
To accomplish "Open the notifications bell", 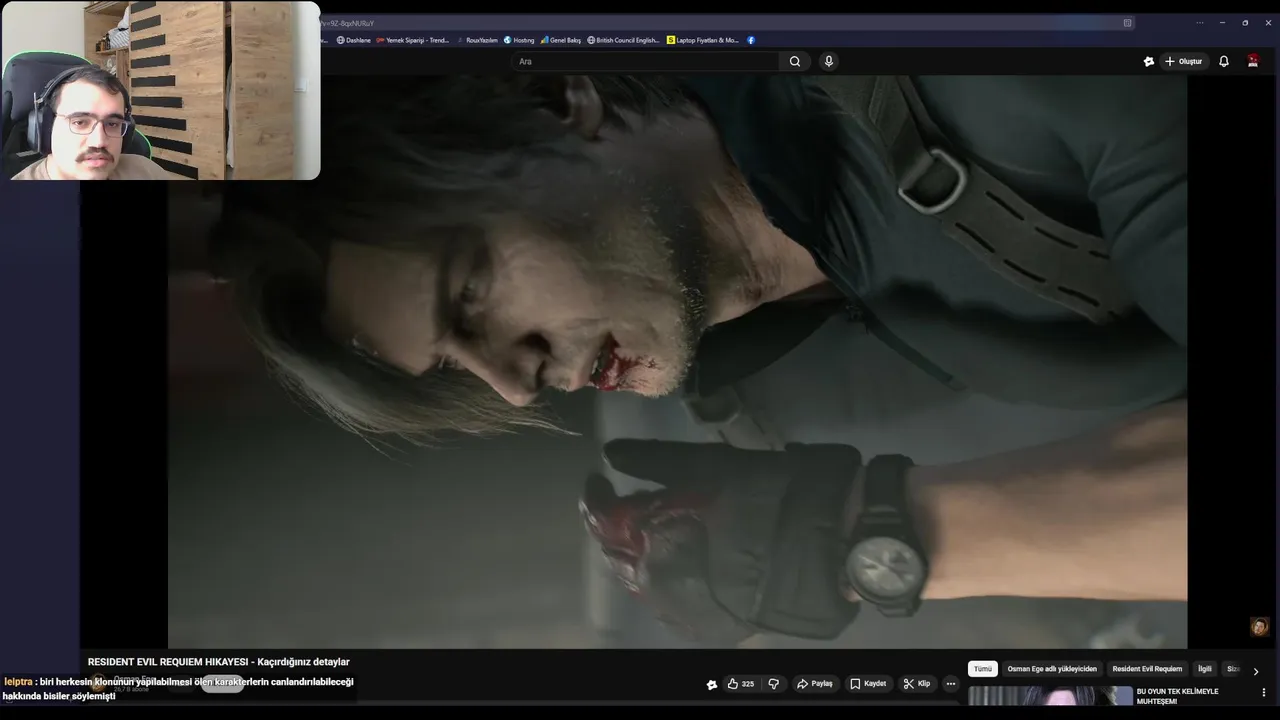I will point(1223,61).
